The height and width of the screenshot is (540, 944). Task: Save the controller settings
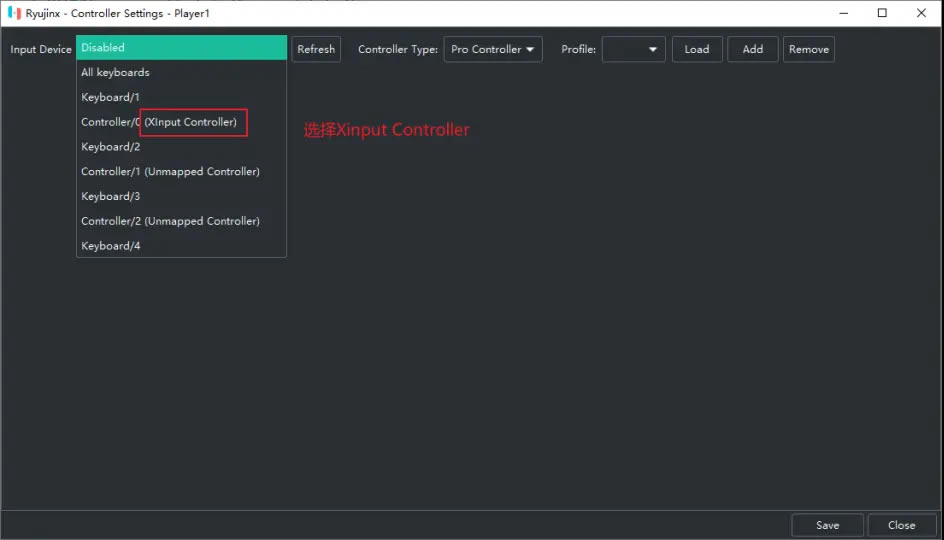pos(827,525)
